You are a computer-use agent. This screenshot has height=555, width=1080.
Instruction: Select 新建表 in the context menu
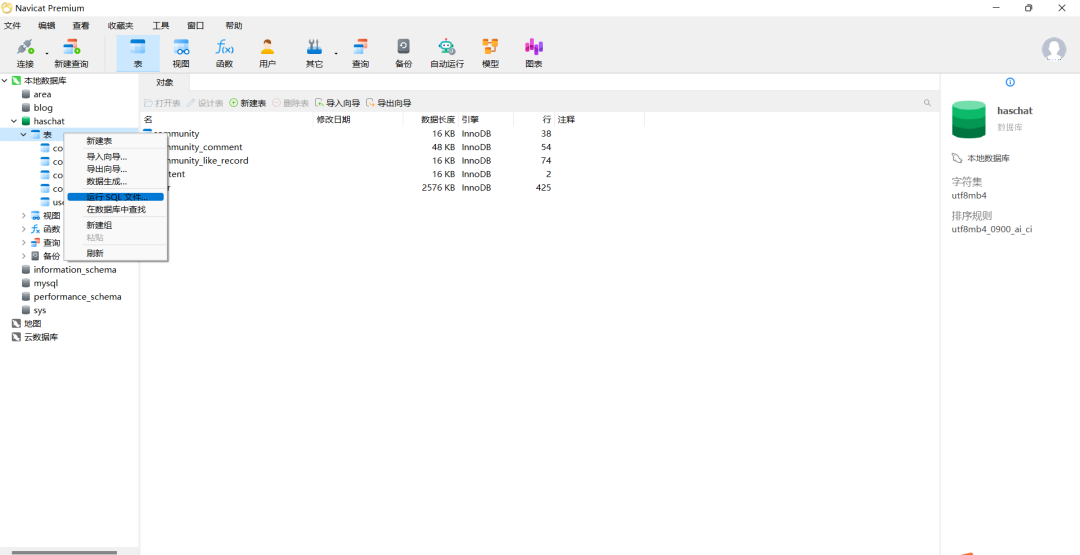(x=99, y=141)
